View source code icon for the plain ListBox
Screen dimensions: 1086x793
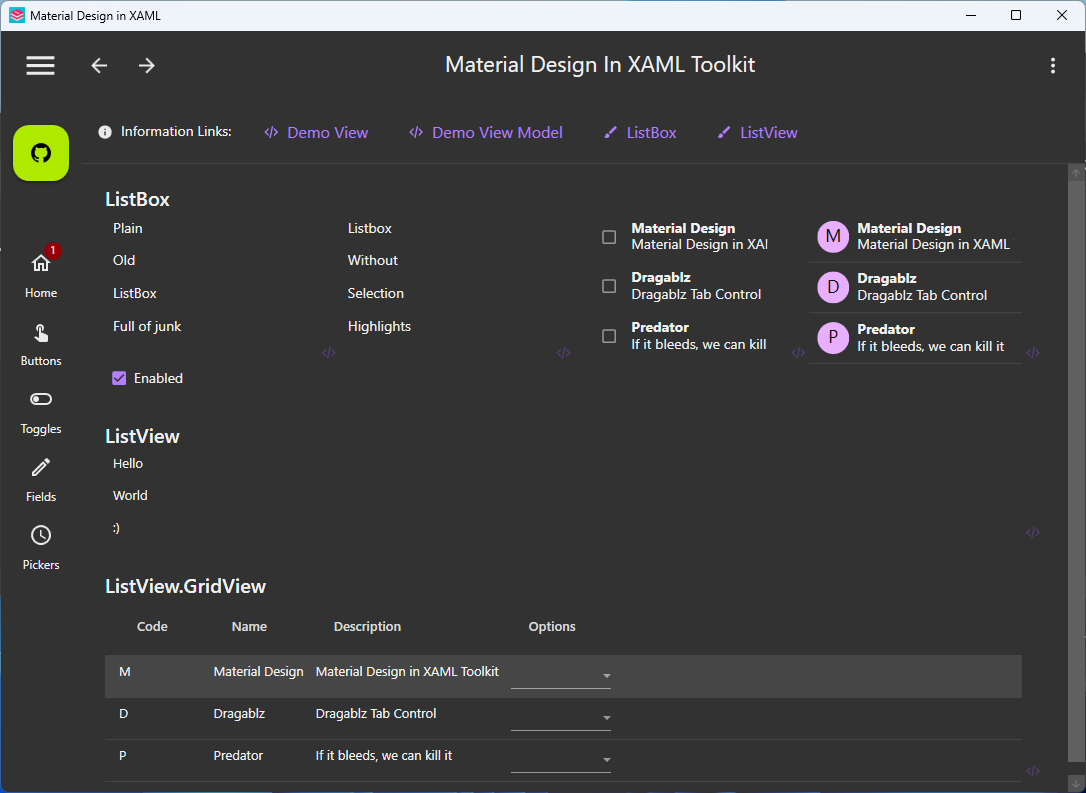click(329, 353)
